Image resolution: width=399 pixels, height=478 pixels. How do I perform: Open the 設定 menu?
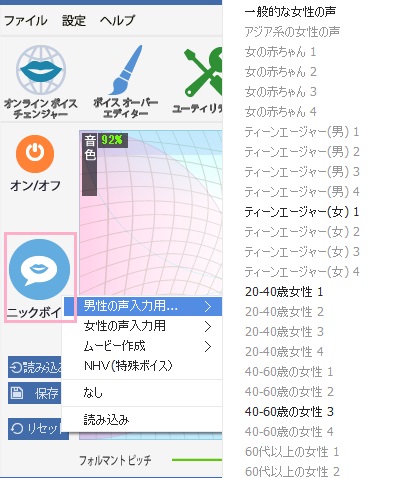tap(74, 21)
